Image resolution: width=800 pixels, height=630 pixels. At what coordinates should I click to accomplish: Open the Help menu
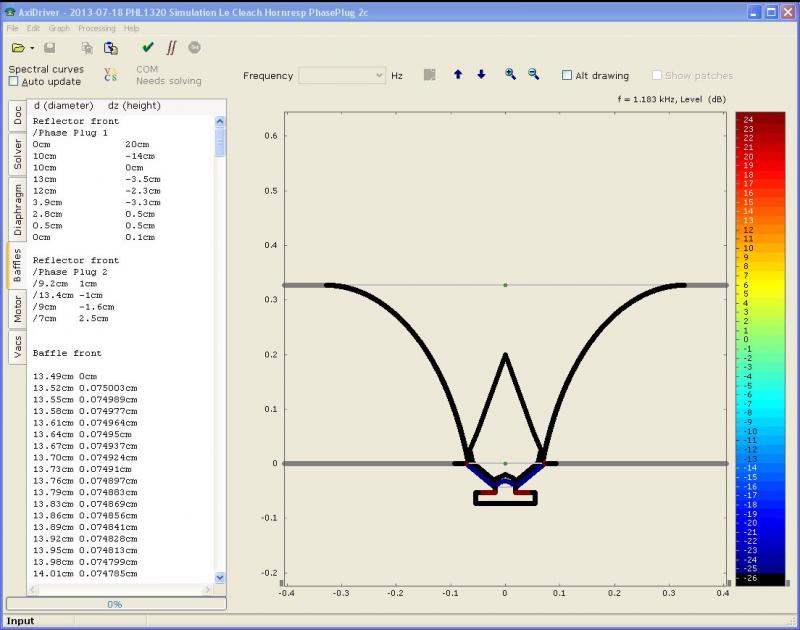[132, 28]
